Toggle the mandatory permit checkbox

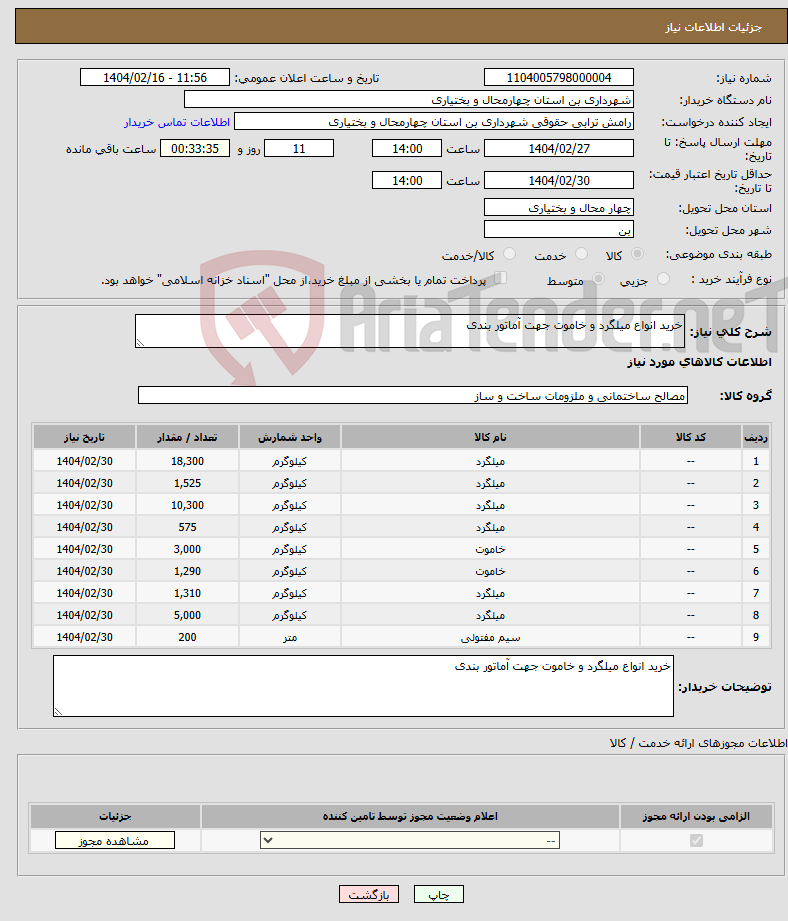click(x=696, y=841)
